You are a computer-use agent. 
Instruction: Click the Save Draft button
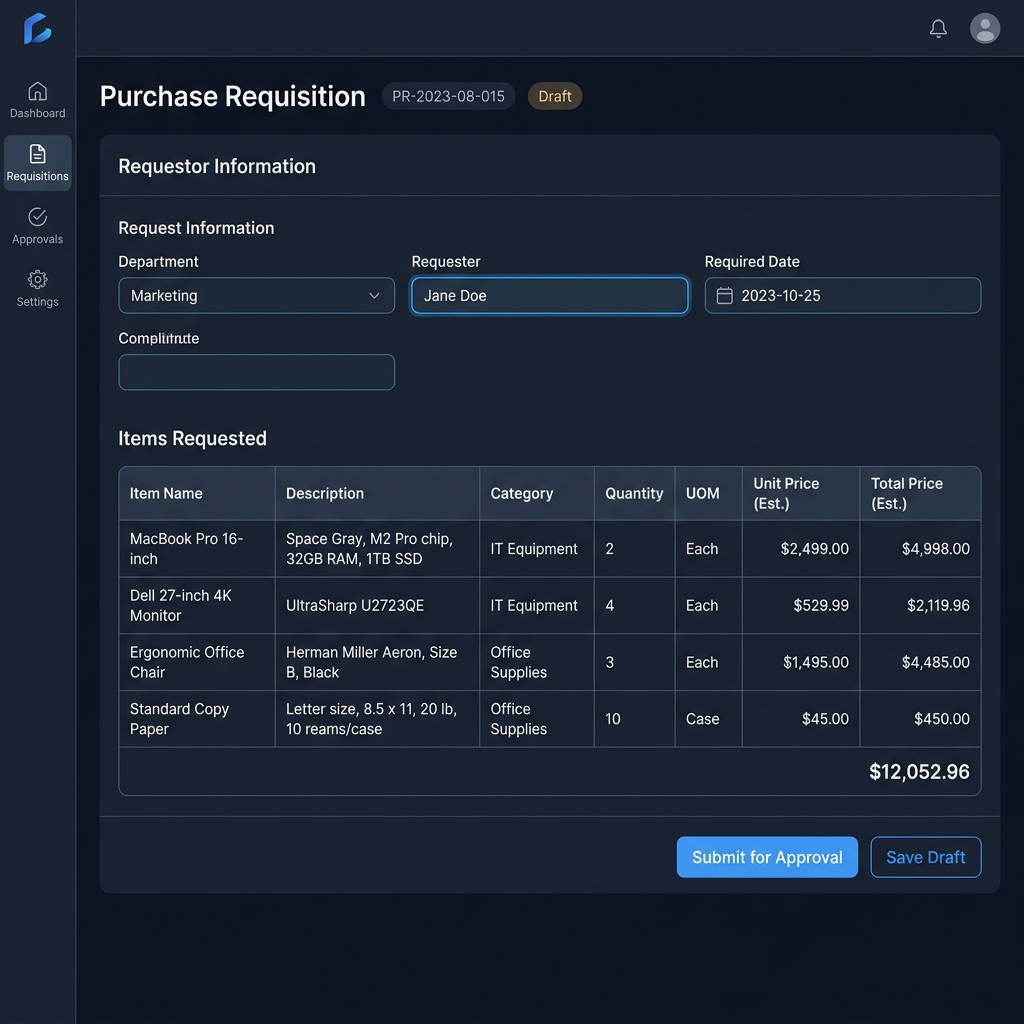coord(925,857)
